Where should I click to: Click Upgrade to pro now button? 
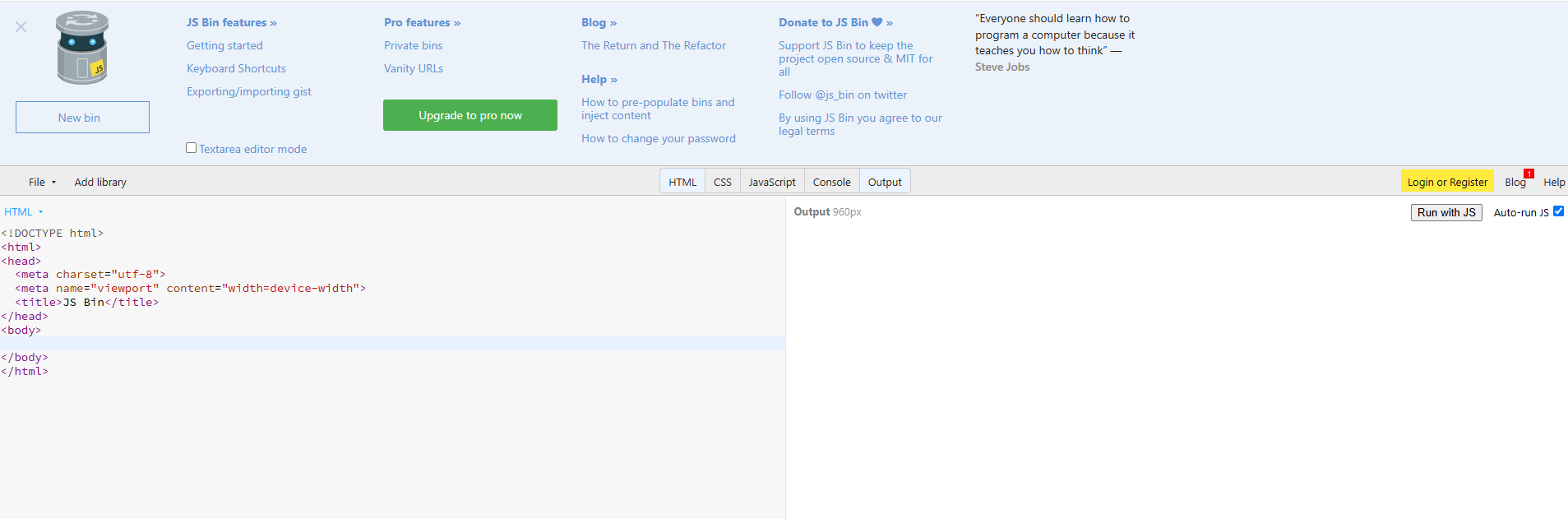[x=470, y=115]
